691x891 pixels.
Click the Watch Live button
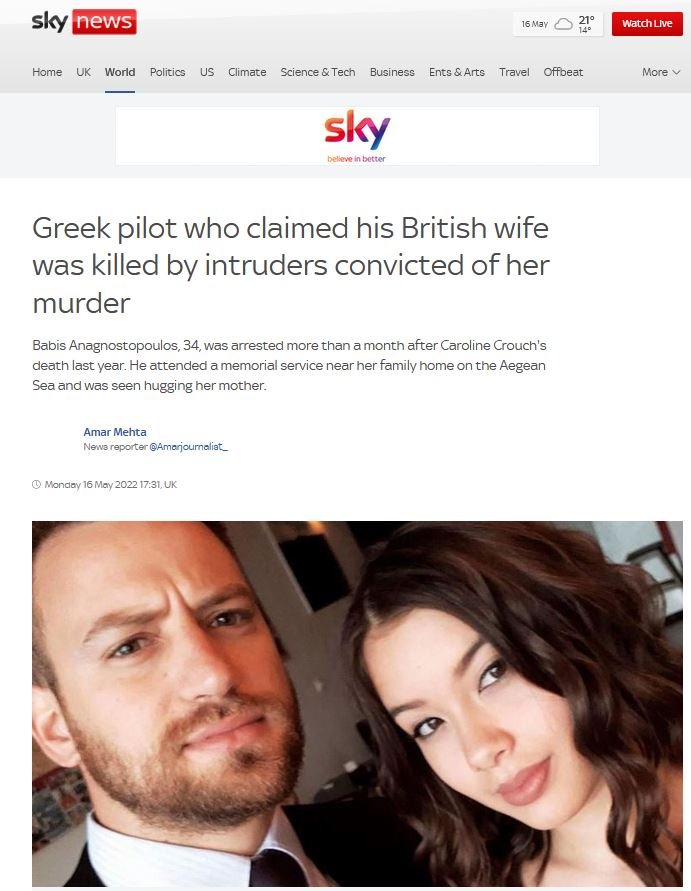[647, 24]
